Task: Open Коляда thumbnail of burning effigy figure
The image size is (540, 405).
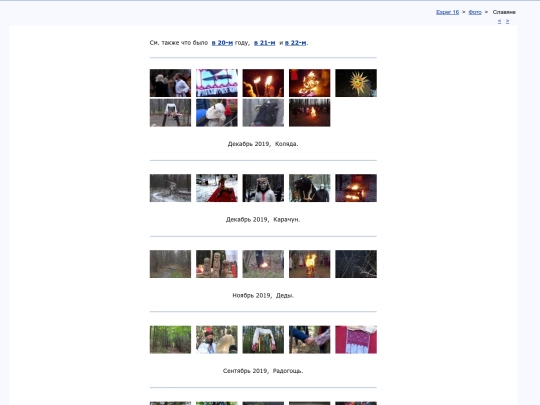Action: point(310,83)
